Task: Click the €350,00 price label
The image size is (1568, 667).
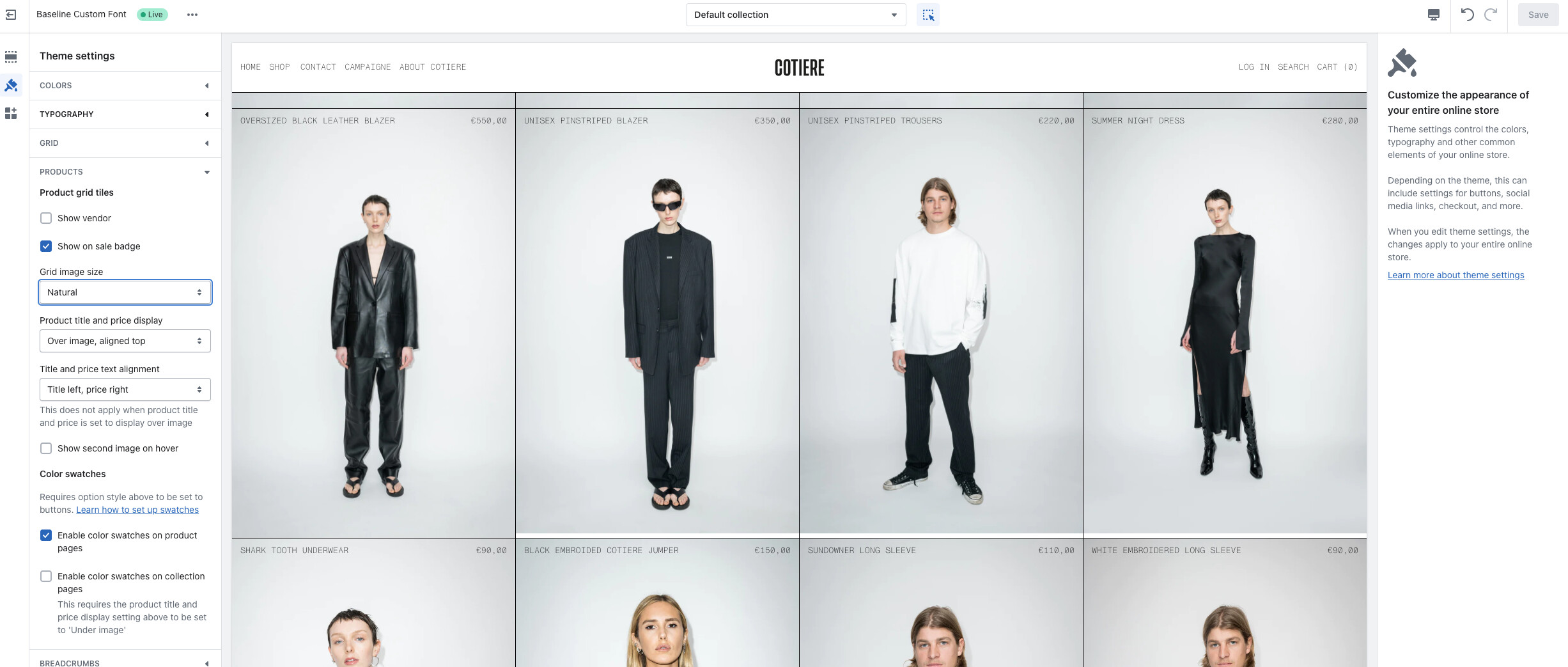Action: click(773, 121)
